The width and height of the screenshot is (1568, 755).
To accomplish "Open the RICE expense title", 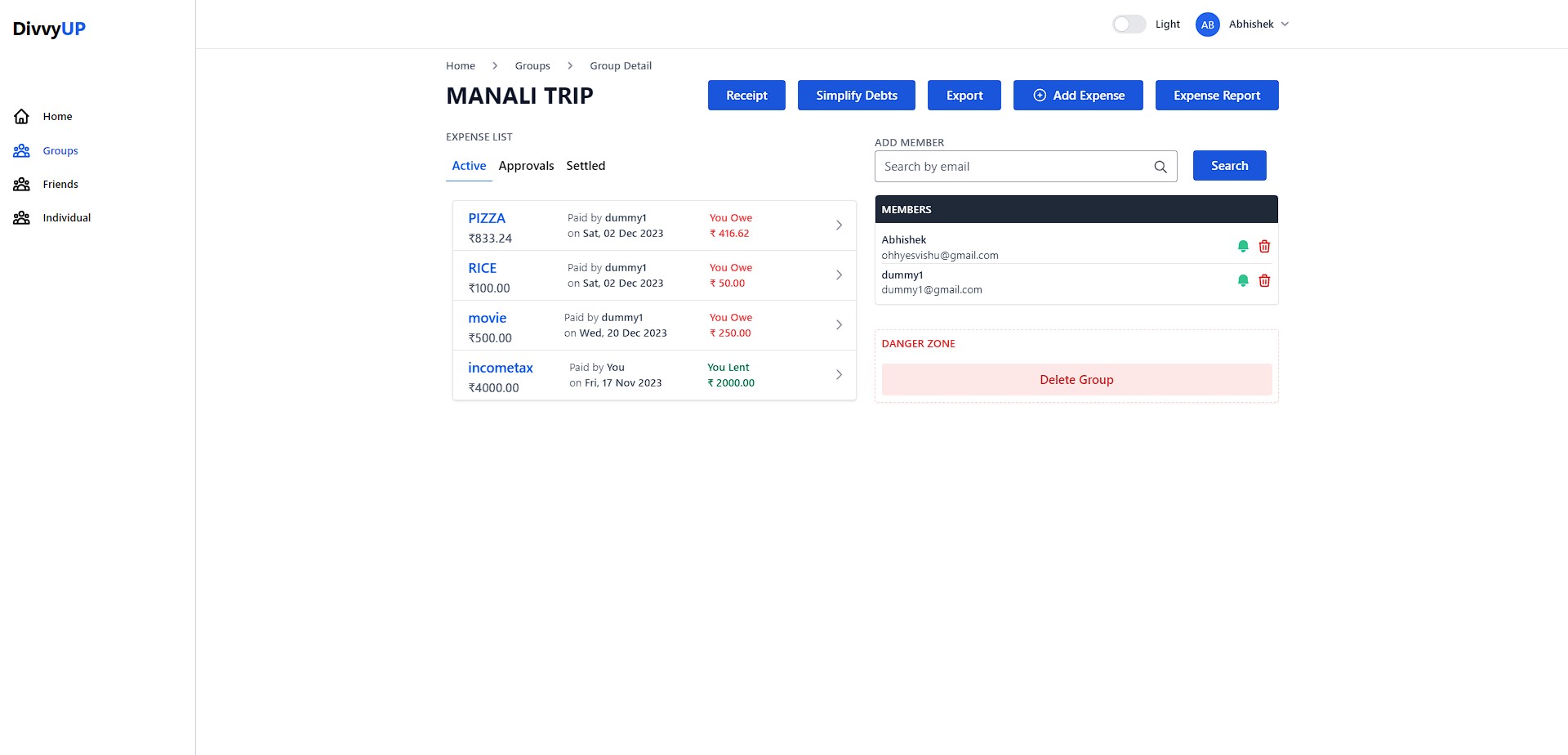I will click(483, 268).
